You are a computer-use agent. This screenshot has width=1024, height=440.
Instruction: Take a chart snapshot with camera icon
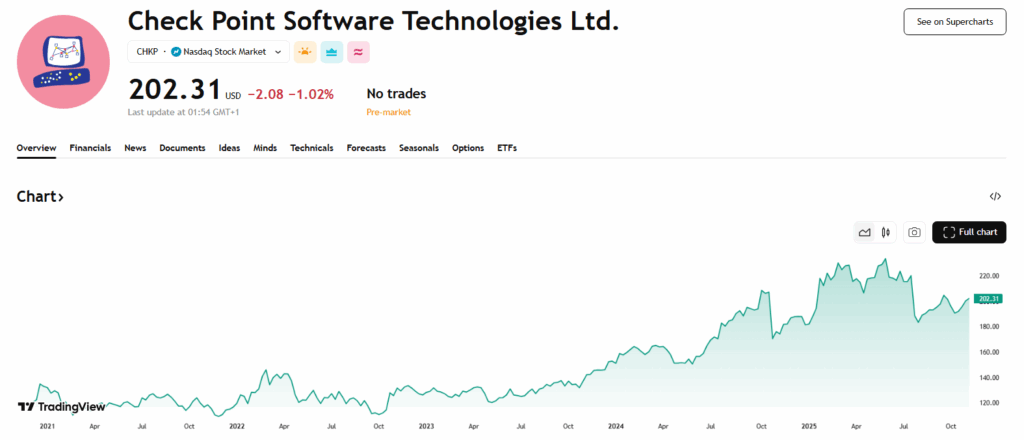pyautogui.click(x=914, y=232)
